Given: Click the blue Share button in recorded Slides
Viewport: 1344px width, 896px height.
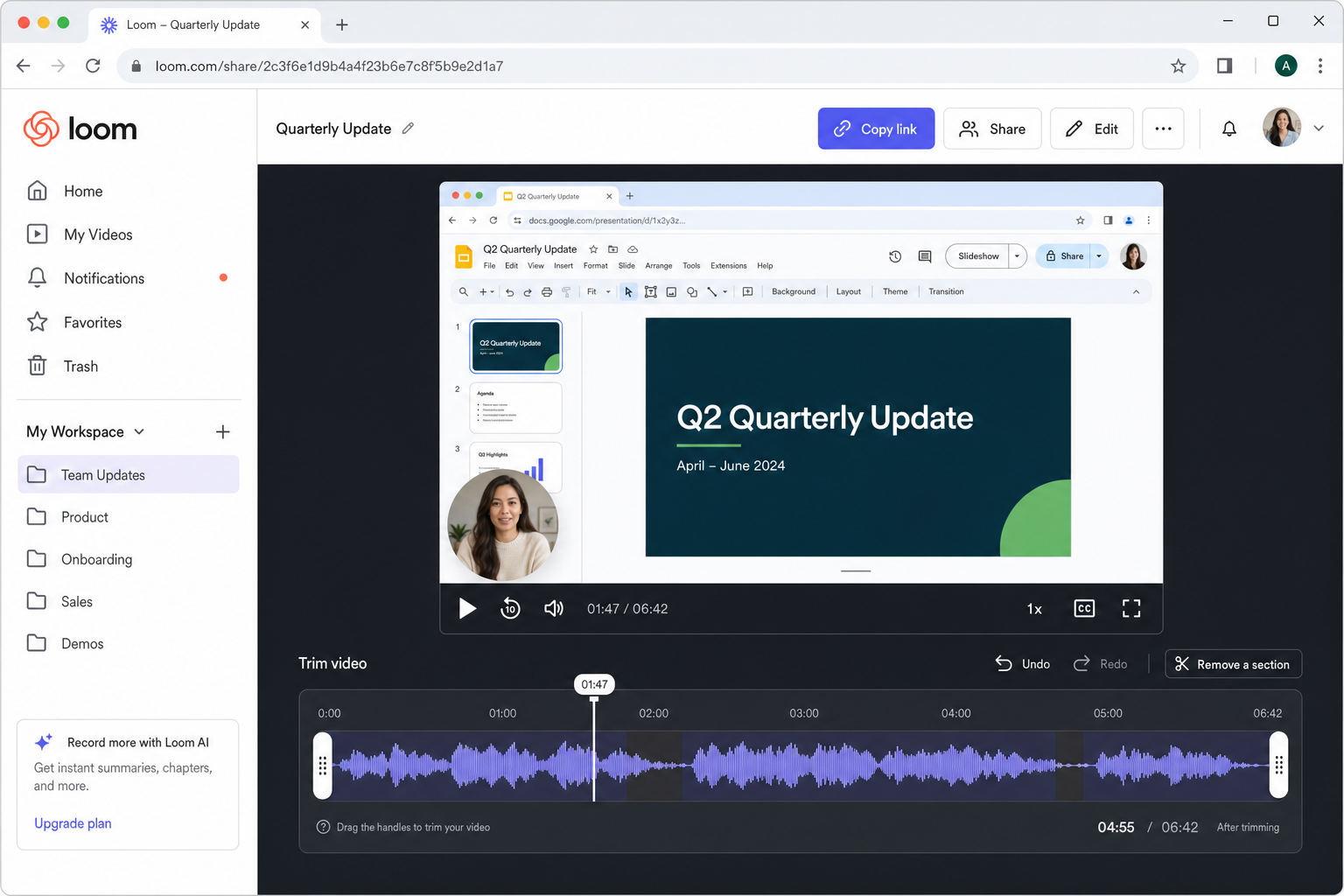Looking at the screenshot, I should (x=1065, y=256).
